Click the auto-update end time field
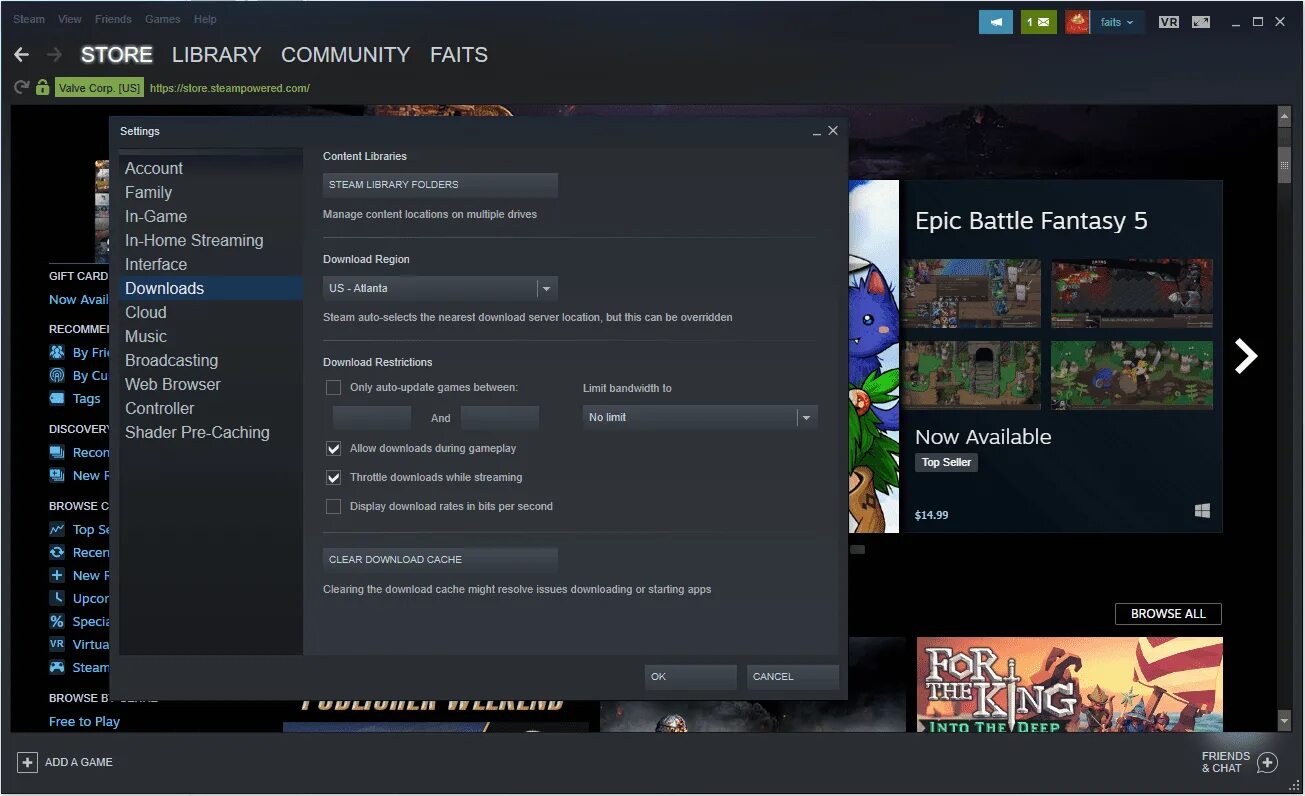The image size is (1305, 796). pyautogui.click(x=500, y=418)
